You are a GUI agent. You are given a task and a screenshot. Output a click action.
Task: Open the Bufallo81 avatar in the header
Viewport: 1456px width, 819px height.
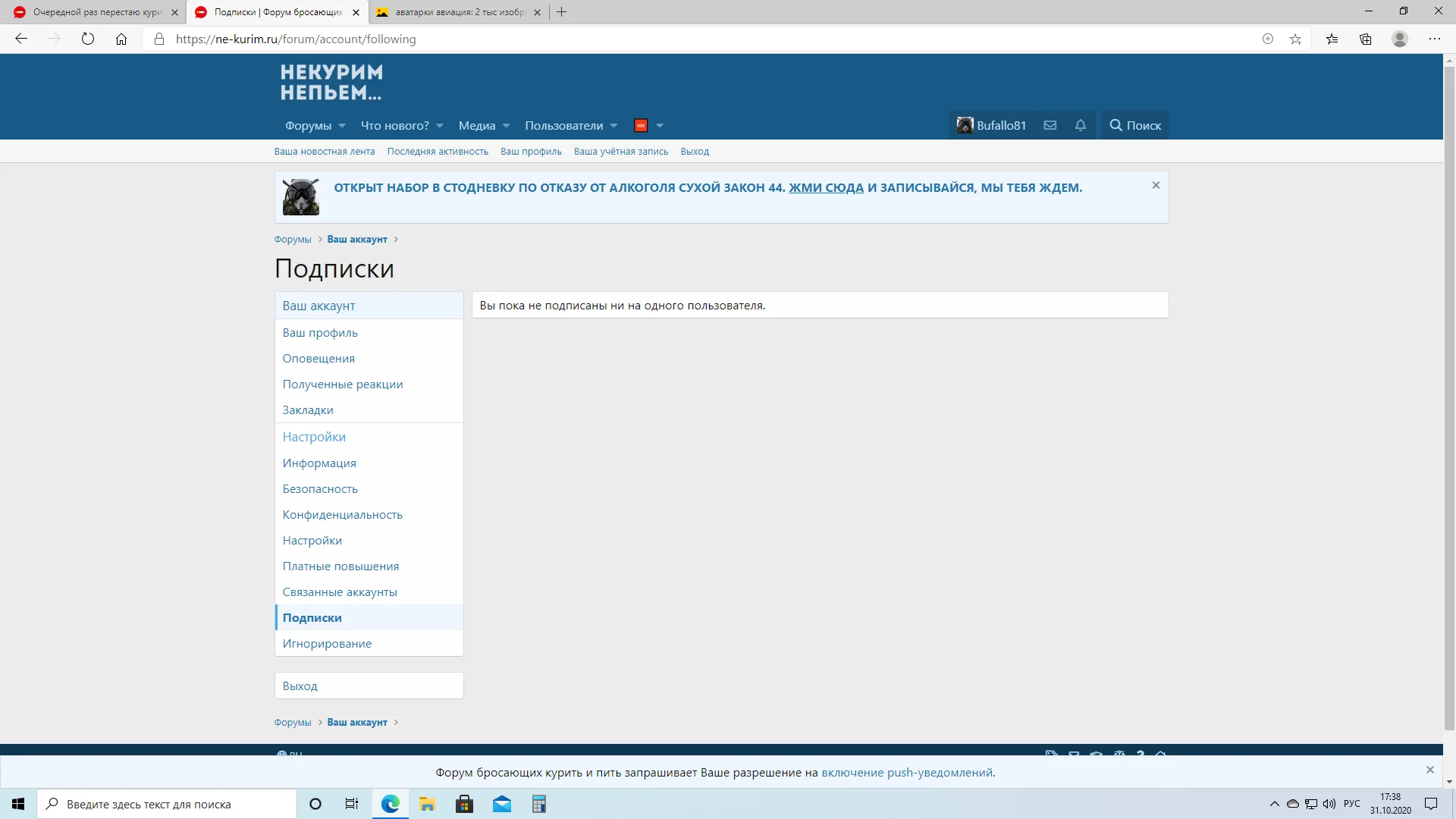click(963, 124)
